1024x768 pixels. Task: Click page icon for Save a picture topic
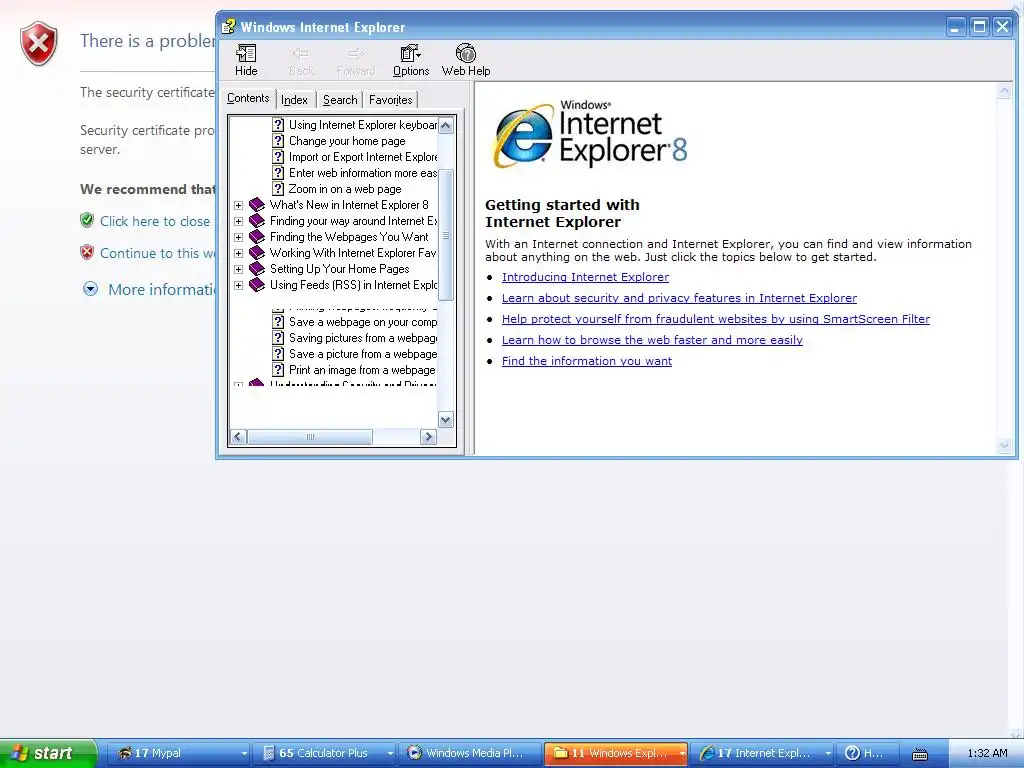278,354
